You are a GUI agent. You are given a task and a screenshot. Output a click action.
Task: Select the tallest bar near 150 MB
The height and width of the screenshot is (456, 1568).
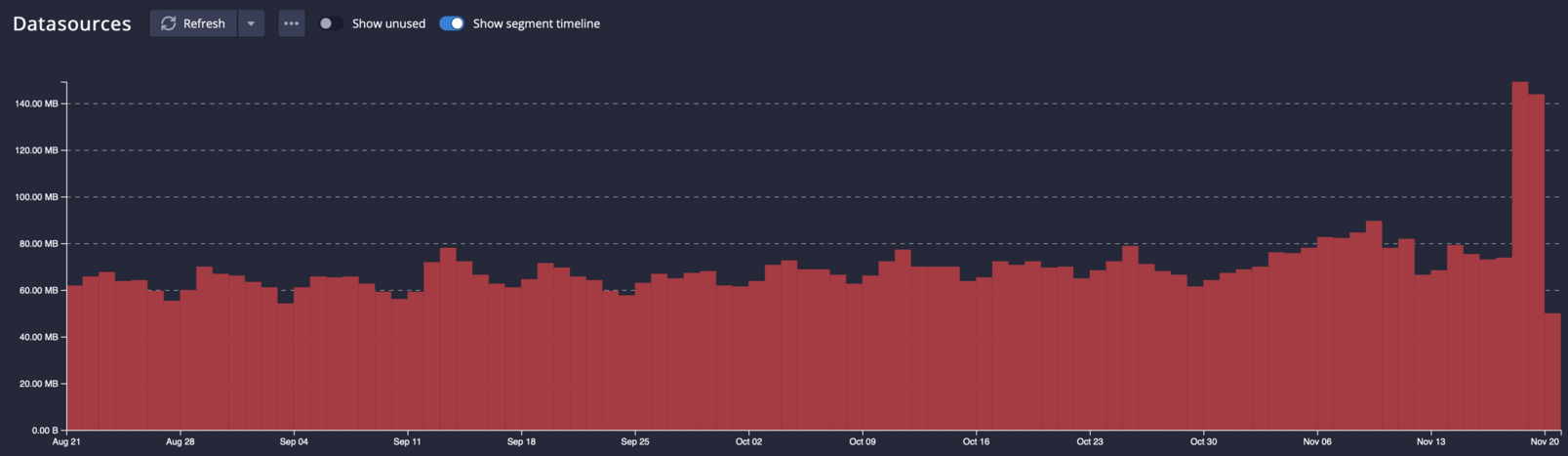(1519, 254)
